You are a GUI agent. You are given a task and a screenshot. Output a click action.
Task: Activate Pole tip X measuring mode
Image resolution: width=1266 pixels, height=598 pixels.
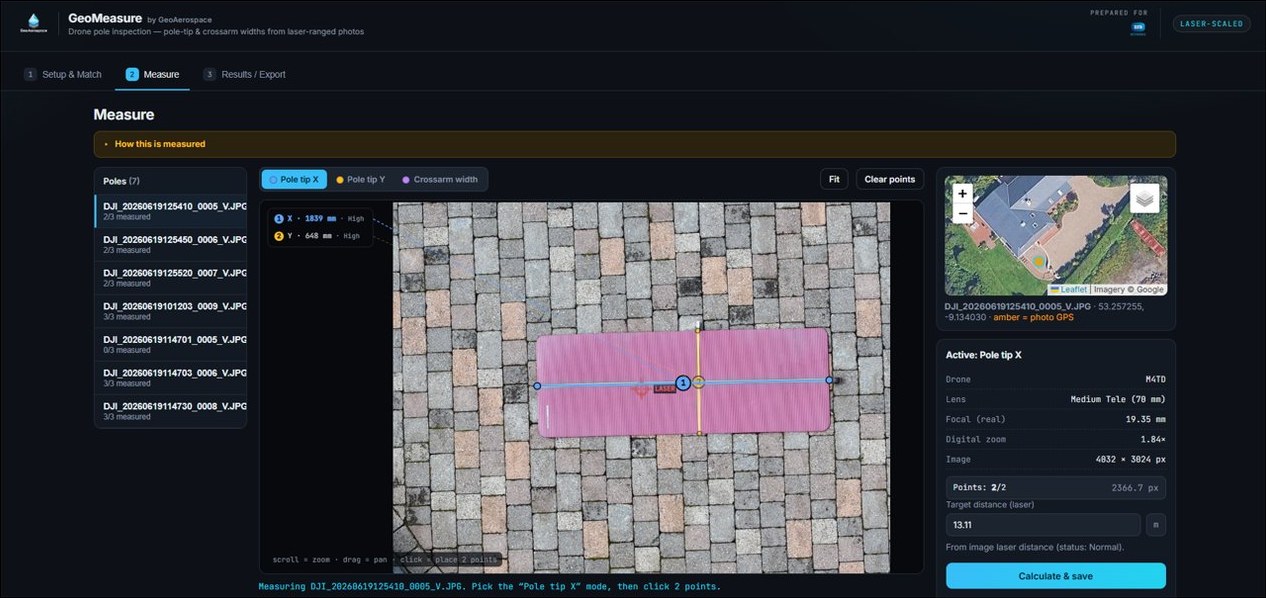coord(294,180)
